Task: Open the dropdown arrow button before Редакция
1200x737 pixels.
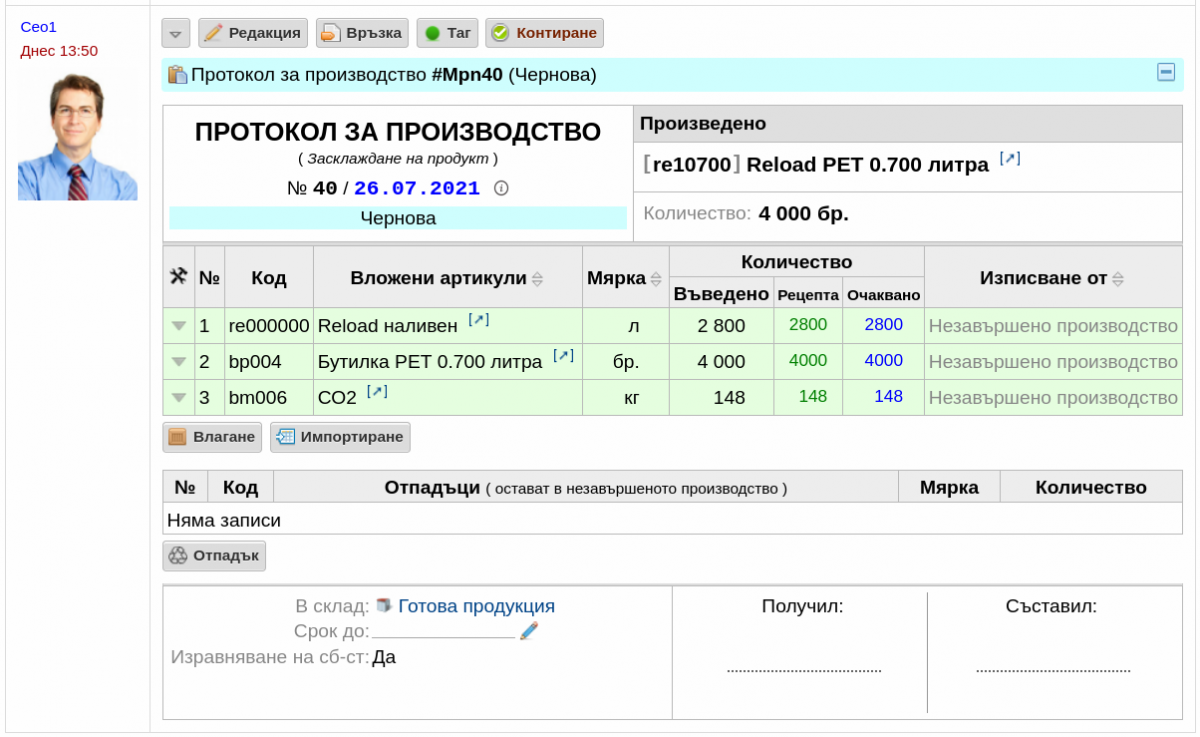Action: click(x=176, y=33)
